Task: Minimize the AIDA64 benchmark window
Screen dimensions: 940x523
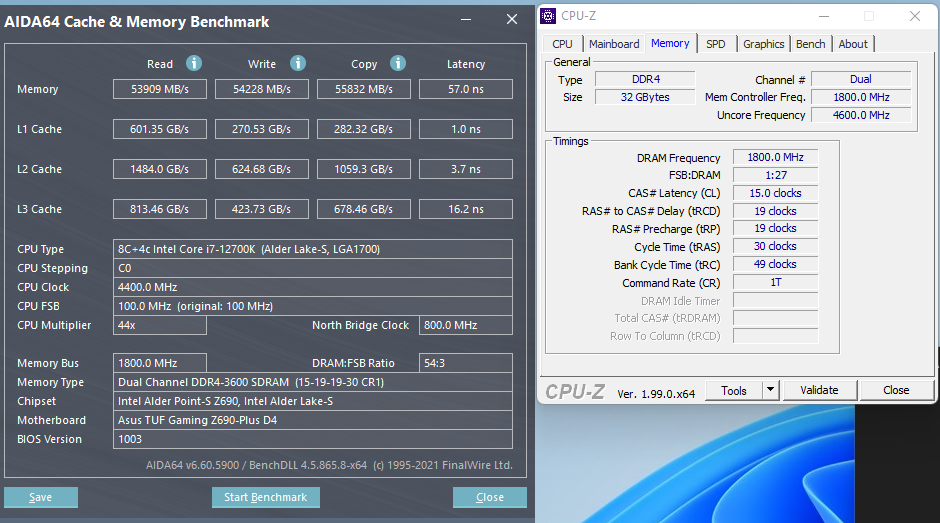Action: click(466, 19)
